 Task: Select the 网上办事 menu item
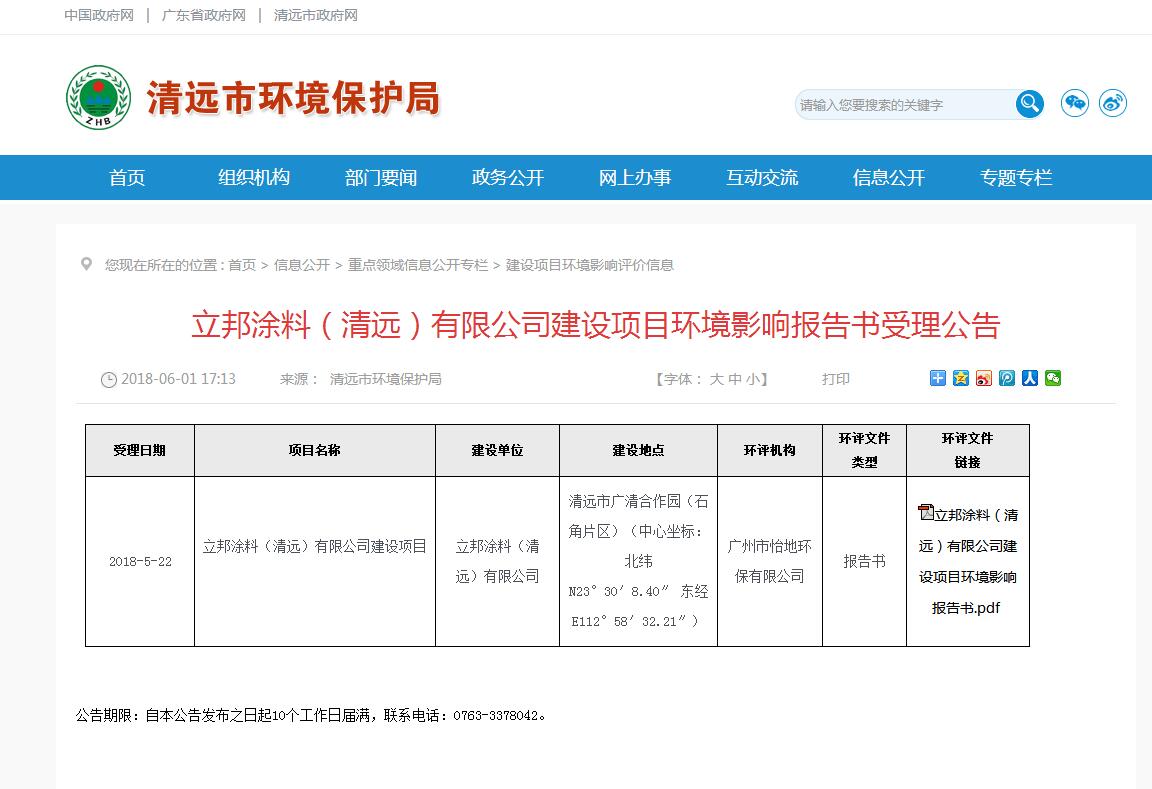tap(635, 178)
